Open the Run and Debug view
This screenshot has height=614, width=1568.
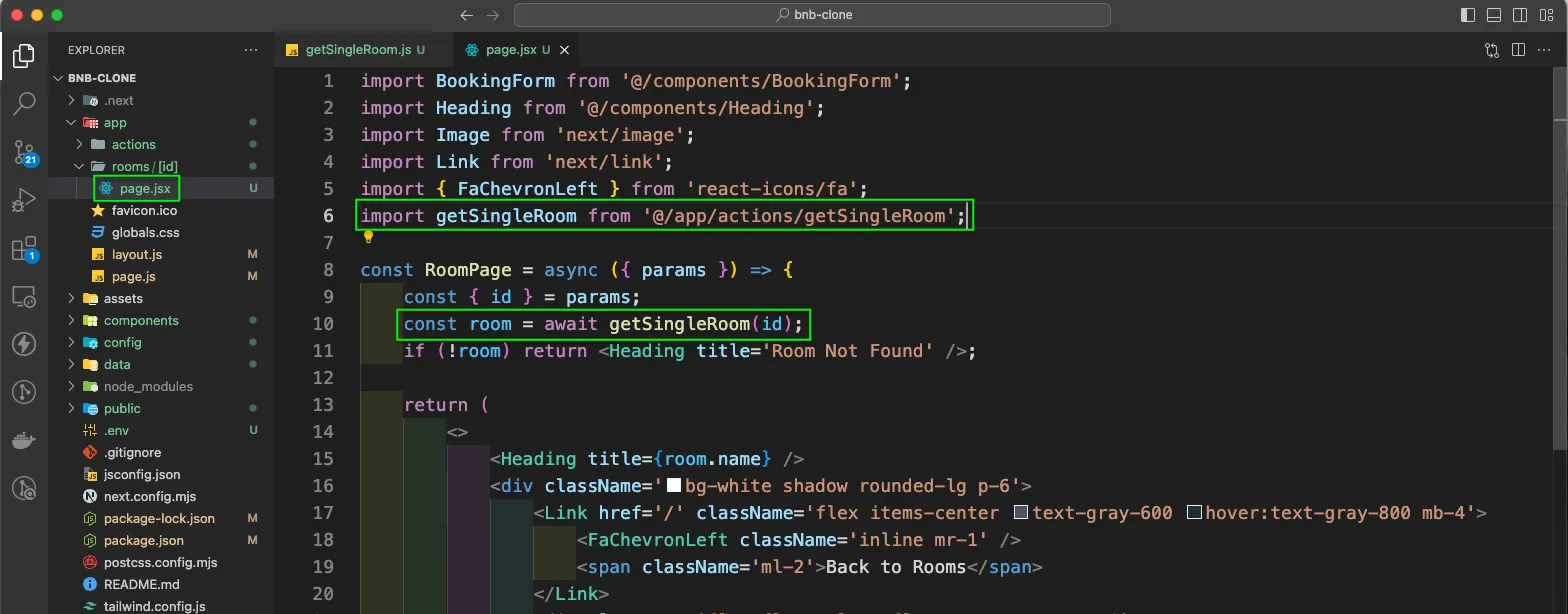pyautogui.click(x=24, y=200)
